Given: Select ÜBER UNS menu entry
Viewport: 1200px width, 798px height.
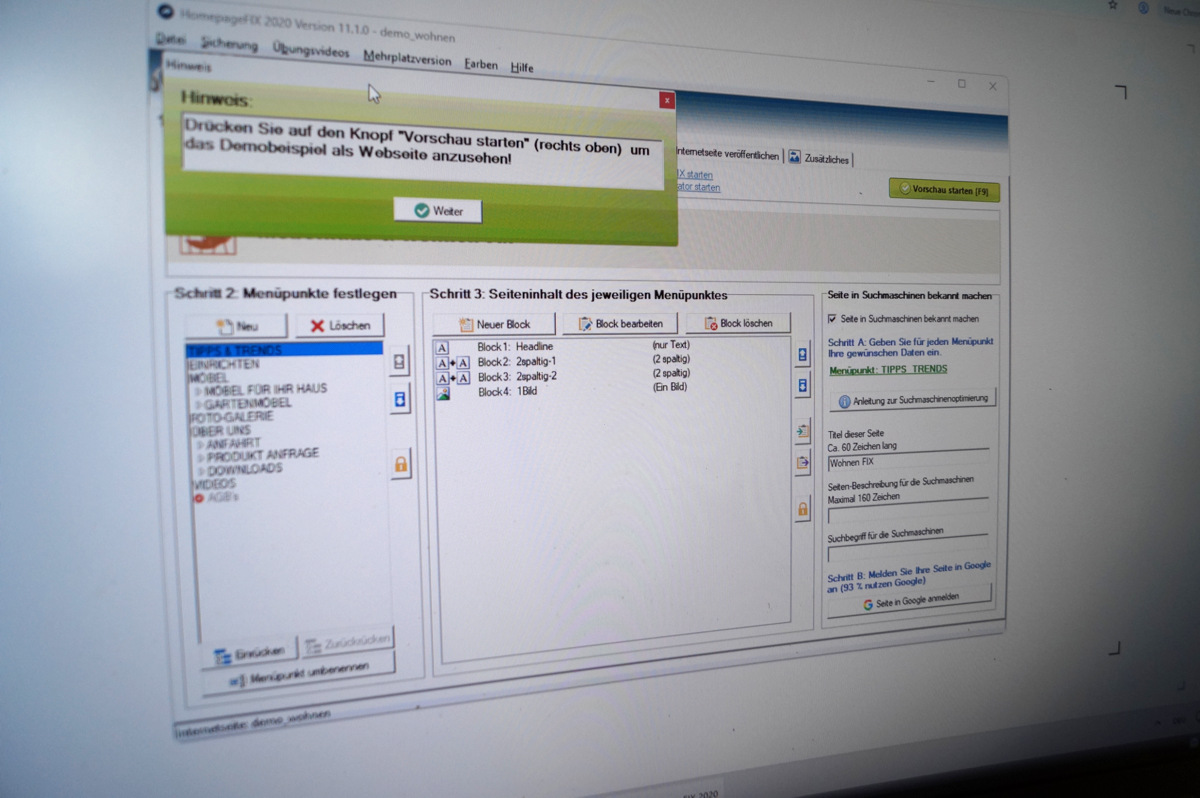Looking at the screenshot, I should (220, 429).
